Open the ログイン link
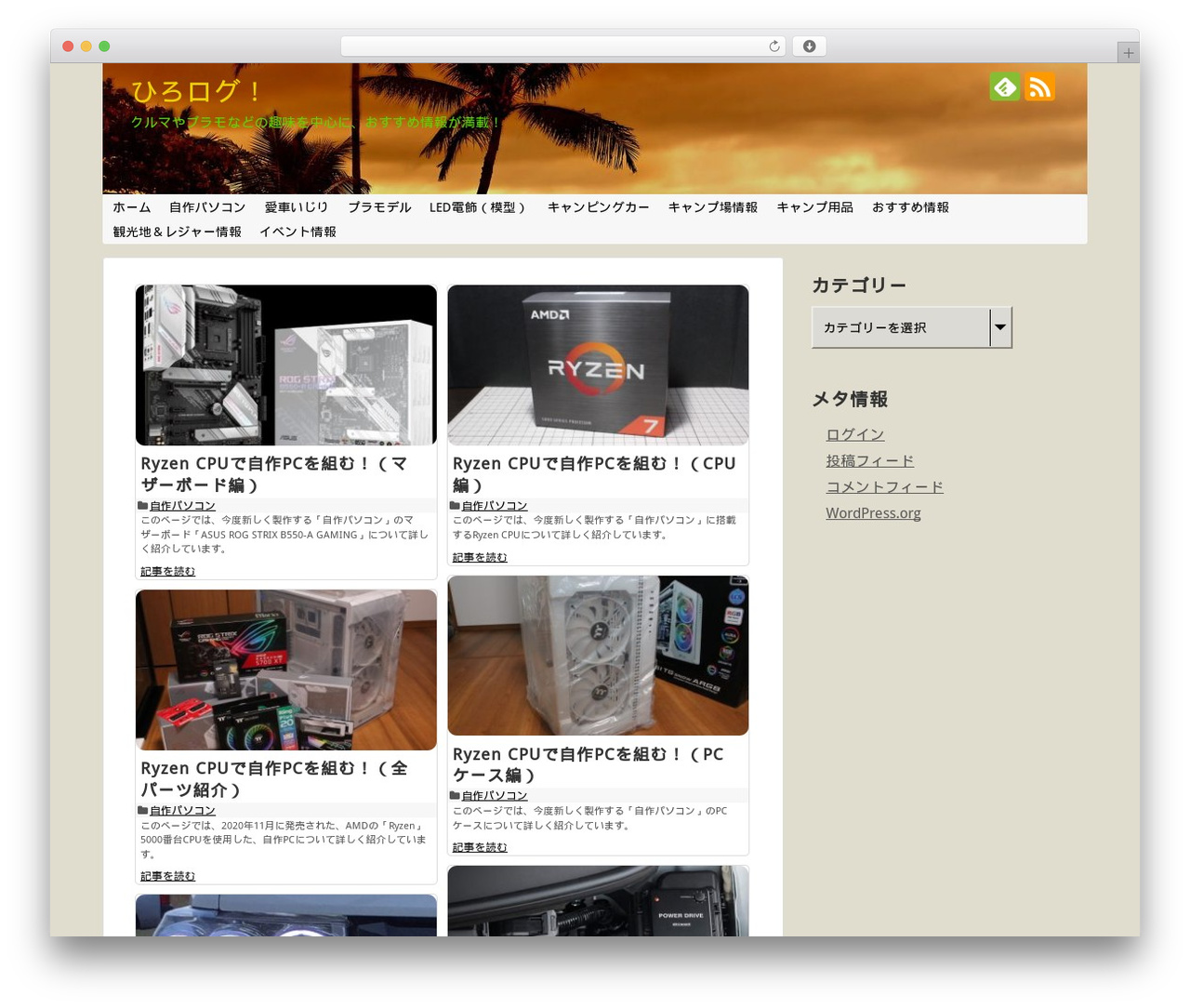1190x1008 pixels. (855, 434)
